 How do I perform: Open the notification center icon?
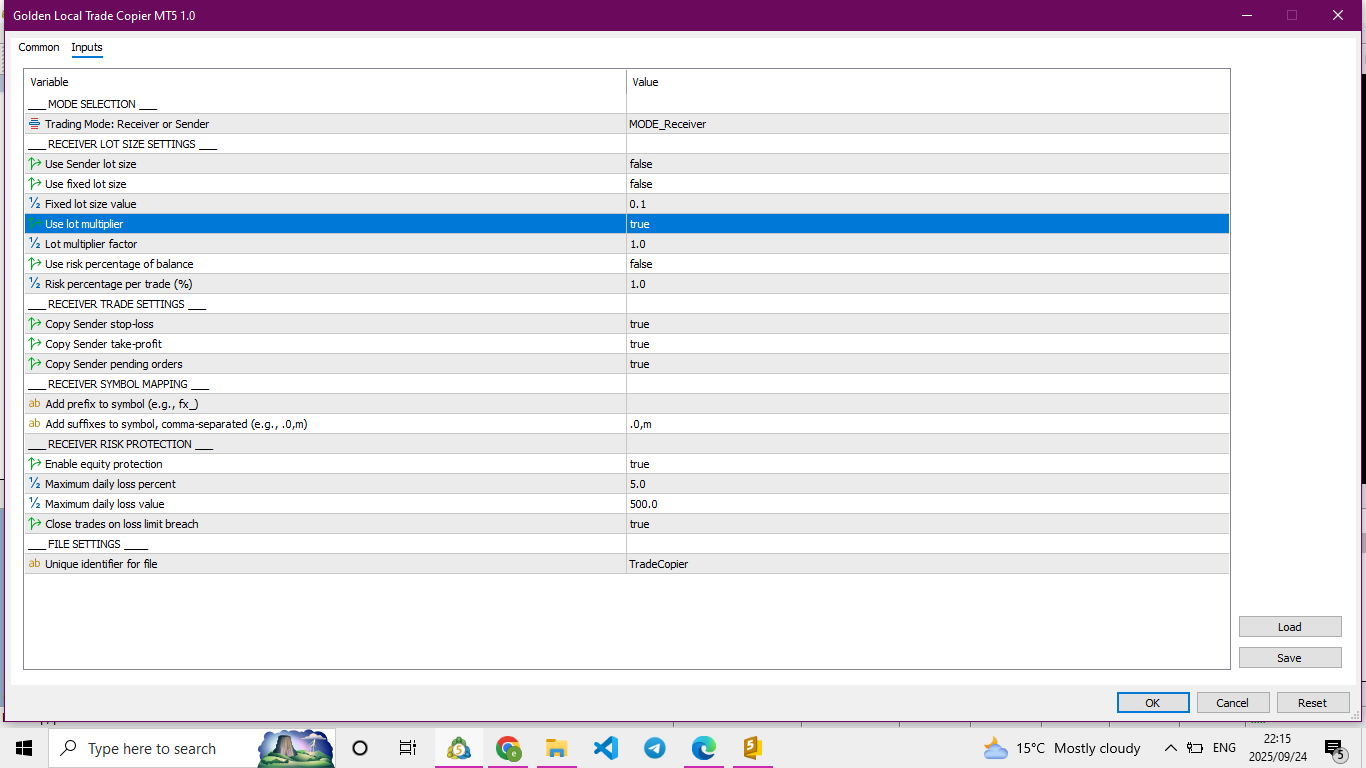pyautogui.click(x=1334, y=748)
